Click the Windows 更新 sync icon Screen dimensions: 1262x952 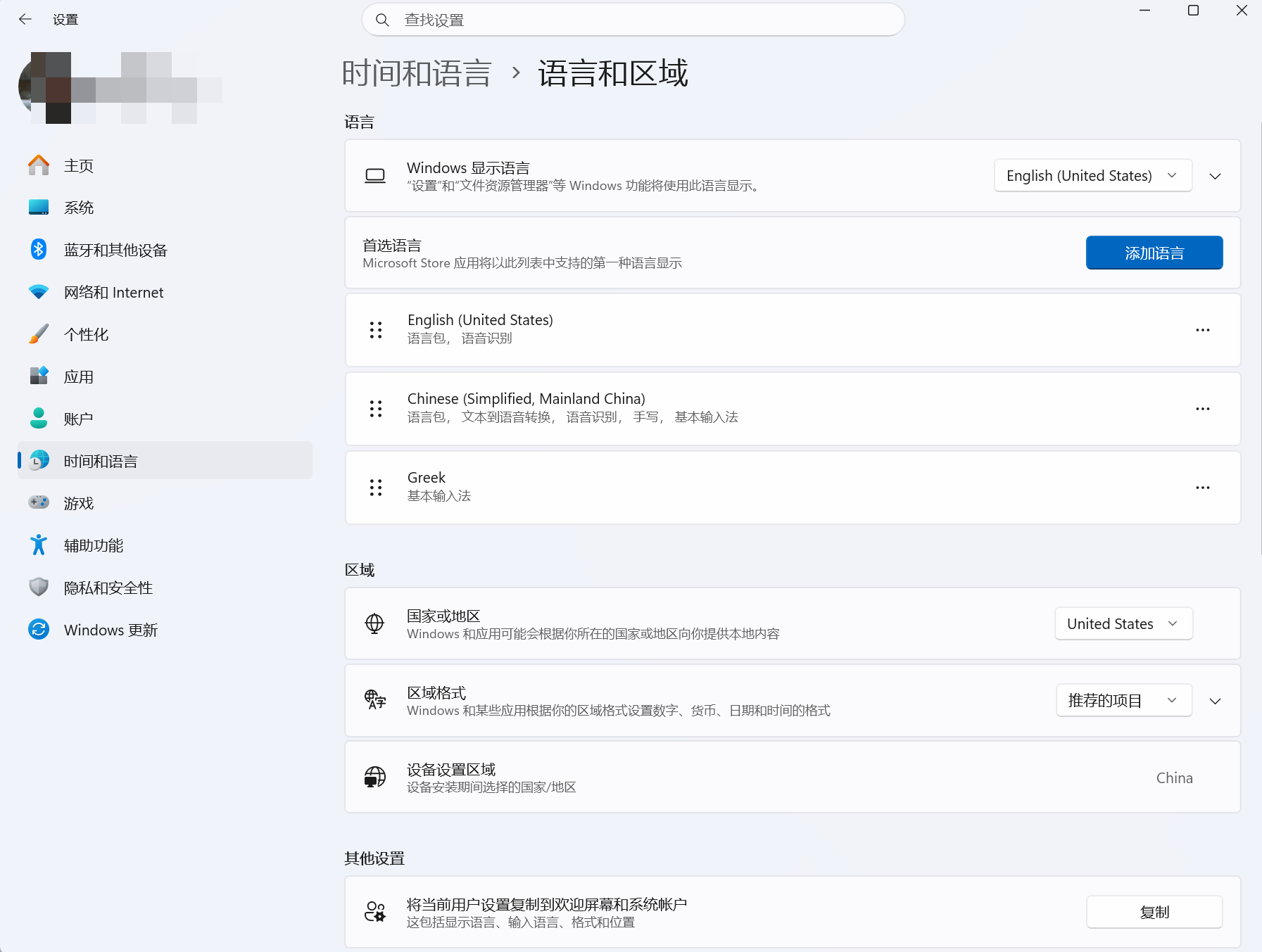[x=39, y=630]
